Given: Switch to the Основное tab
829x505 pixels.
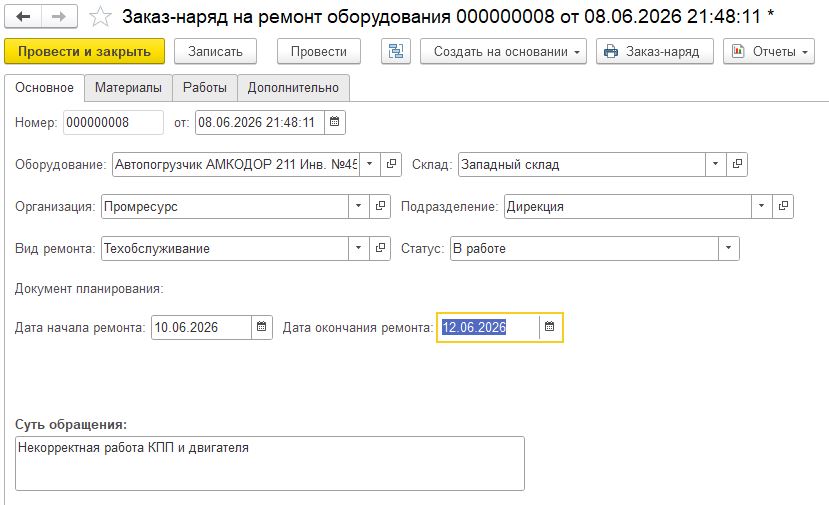Looking at the screenshot, I should coord(44,88).
